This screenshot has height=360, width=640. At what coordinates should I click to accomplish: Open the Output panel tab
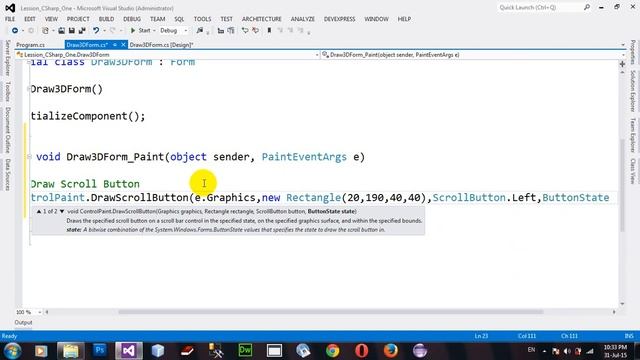23,322
